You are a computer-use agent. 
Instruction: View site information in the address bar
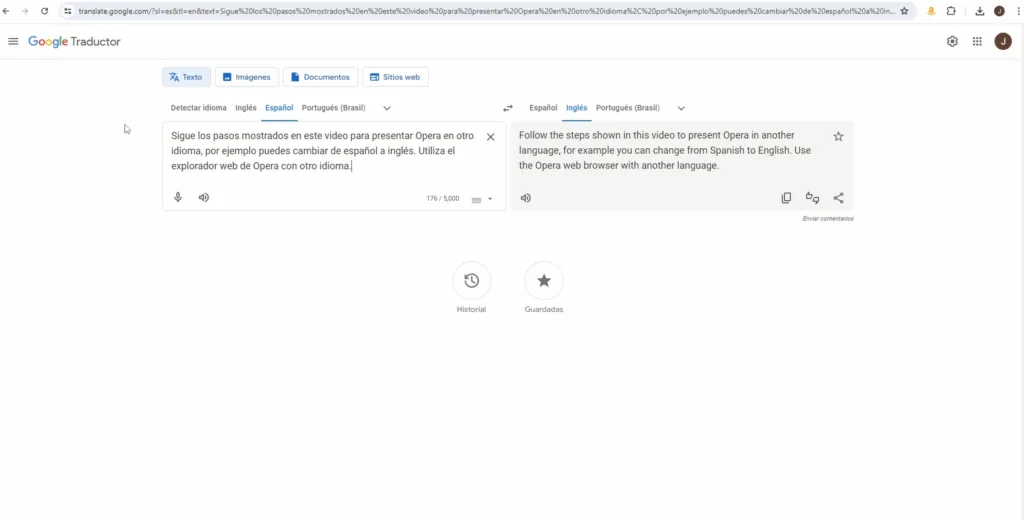point(67,11)
